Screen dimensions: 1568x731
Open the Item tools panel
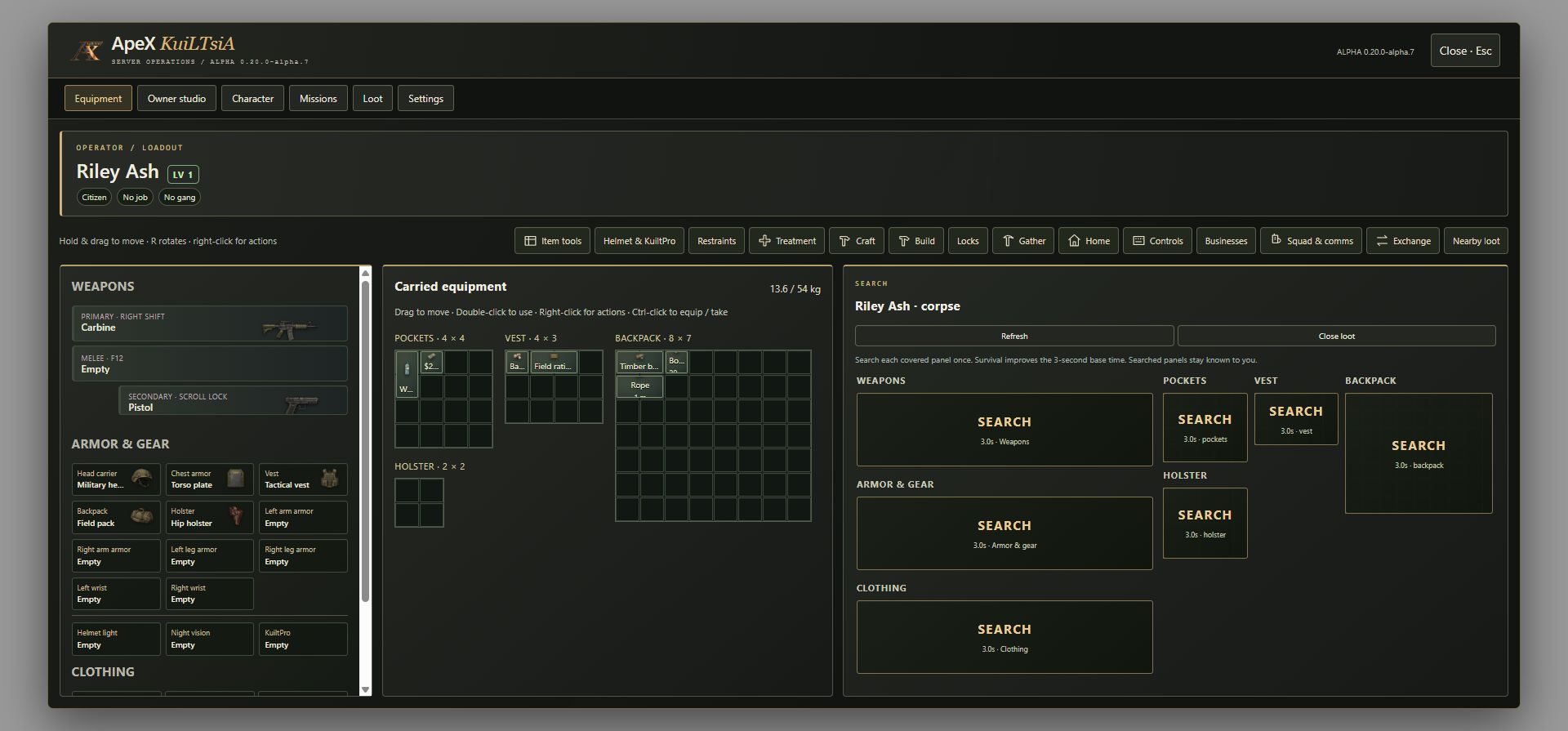click(x=552, y=241)
